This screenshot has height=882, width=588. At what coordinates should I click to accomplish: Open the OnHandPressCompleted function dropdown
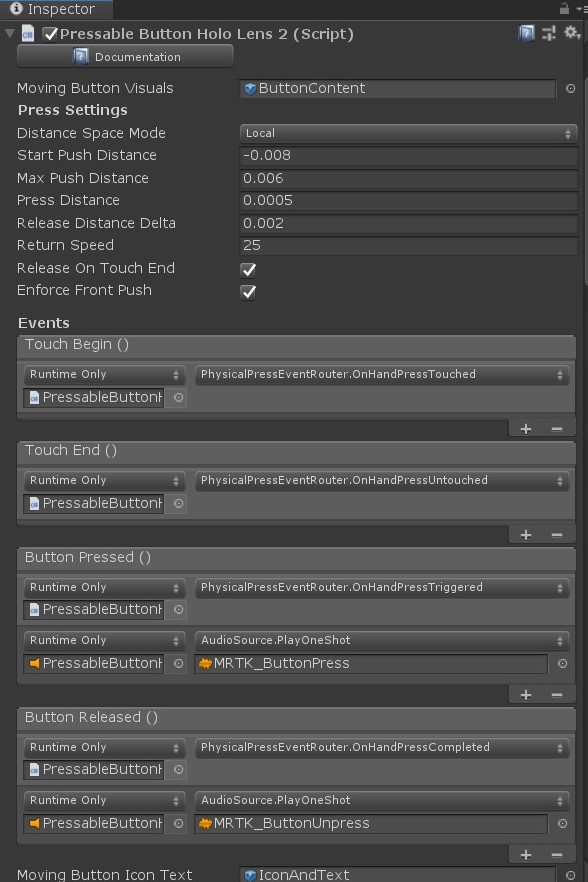382,748
